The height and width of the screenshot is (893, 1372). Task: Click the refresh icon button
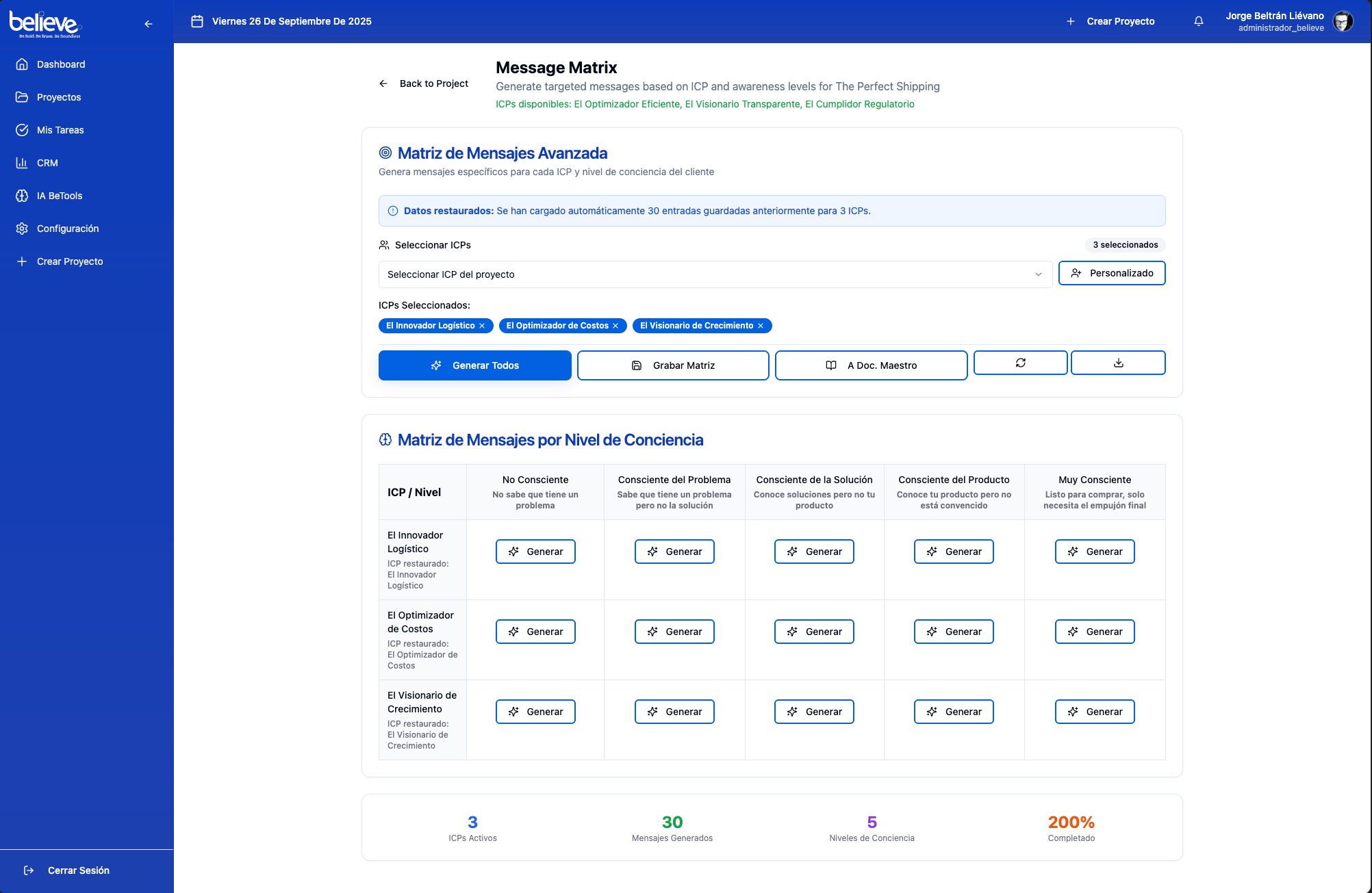(x=1020, y=363)
